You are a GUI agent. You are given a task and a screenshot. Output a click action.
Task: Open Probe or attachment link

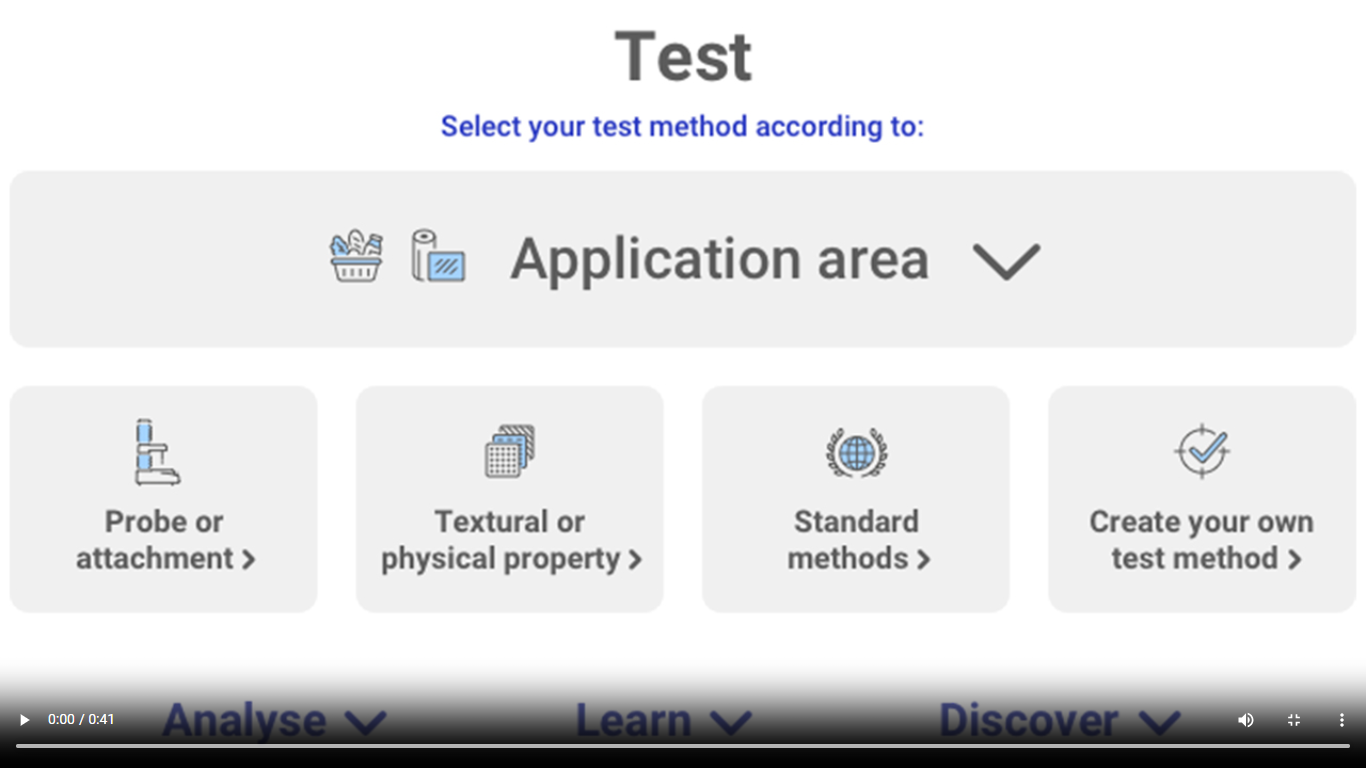pyautogui.click(x=165, y=540)
